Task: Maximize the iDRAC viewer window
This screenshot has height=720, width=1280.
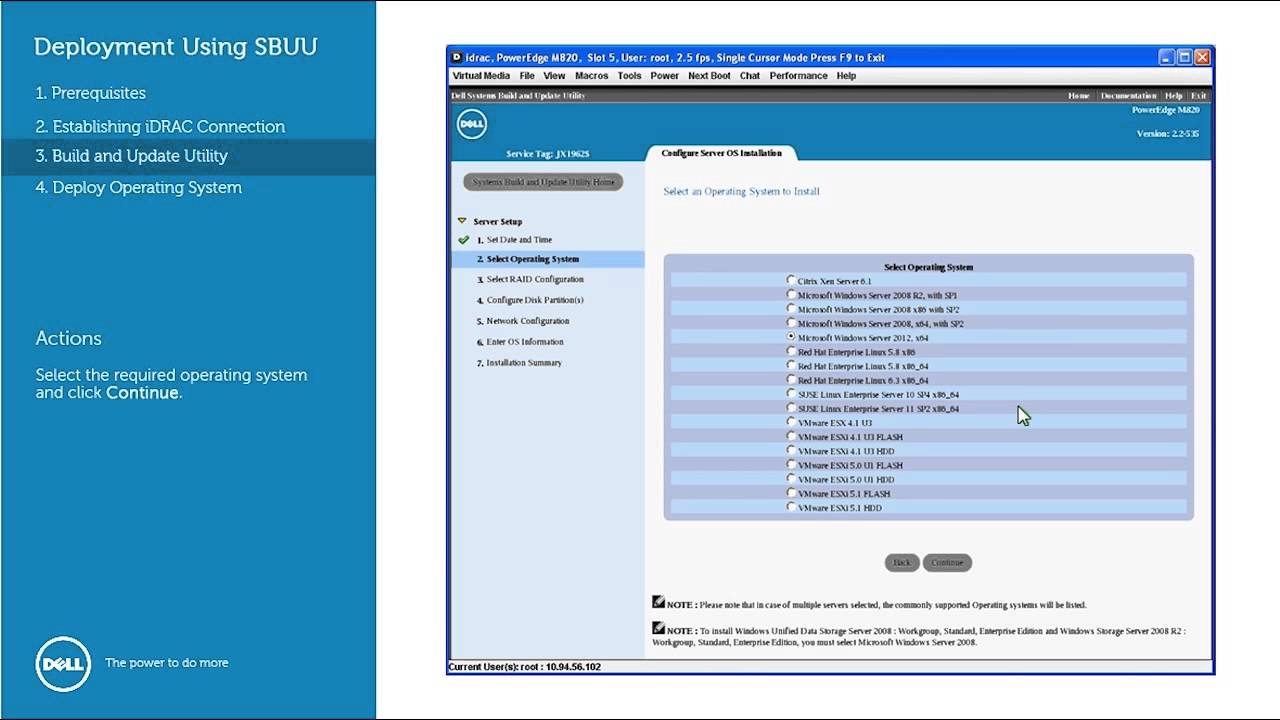Action: 1184,57
